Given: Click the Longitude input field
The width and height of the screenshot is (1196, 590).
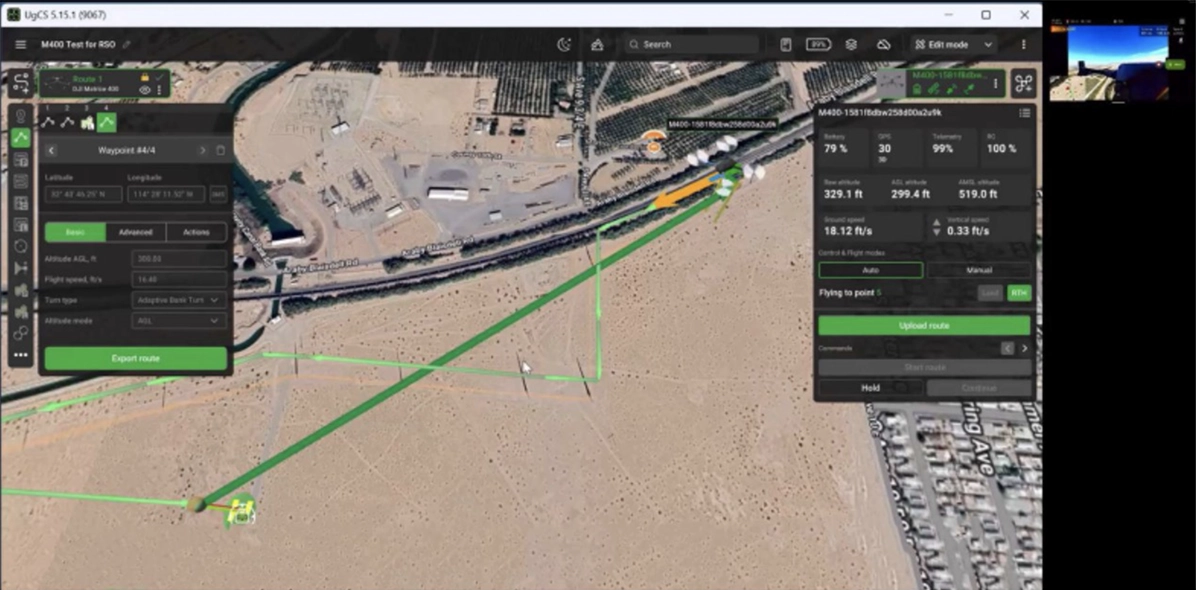Looking at the screenshot, I should click(166, 194).
